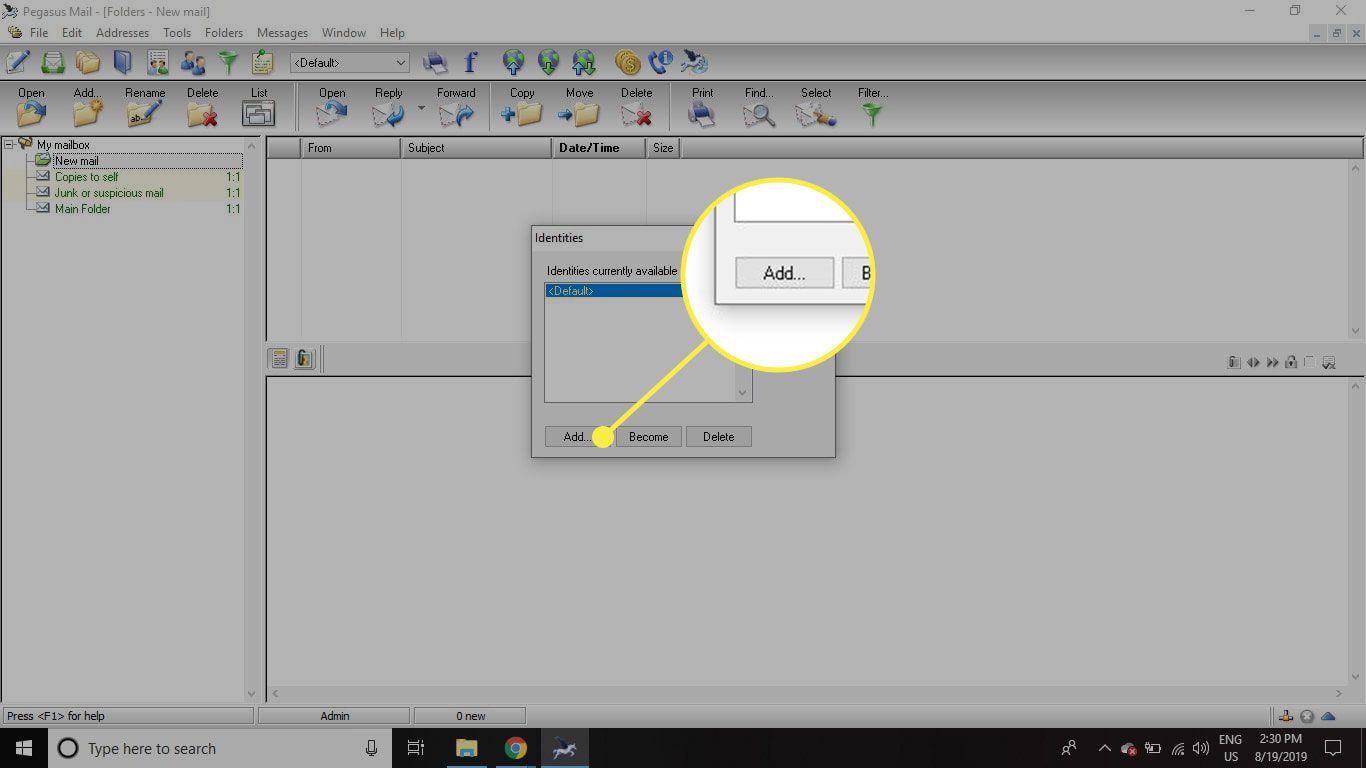Click the Move message button

click(579, 106)
